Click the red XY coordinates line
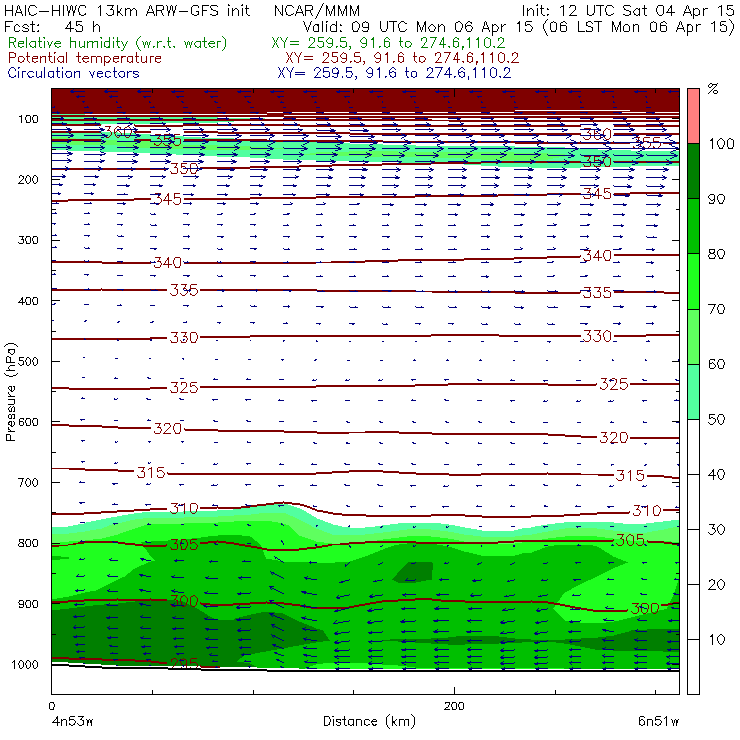This screenshot has width=740, height=740. [402, 58]
